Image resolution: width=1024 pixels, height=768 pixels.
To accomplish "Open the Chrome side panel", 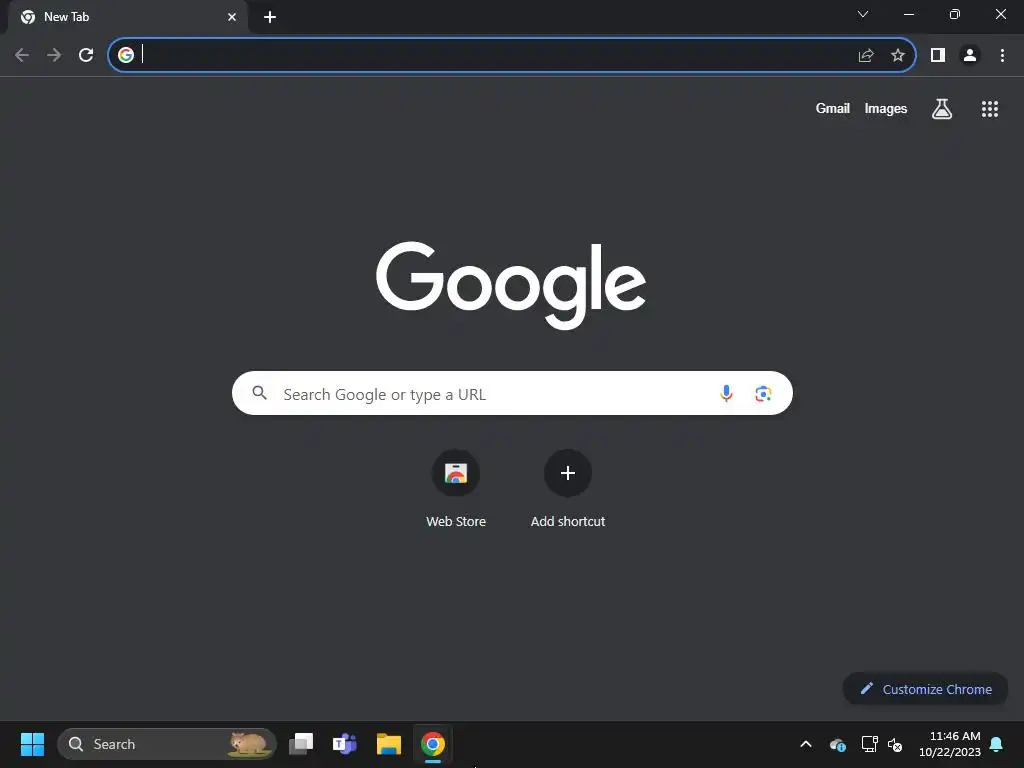I will click(938, 56).
